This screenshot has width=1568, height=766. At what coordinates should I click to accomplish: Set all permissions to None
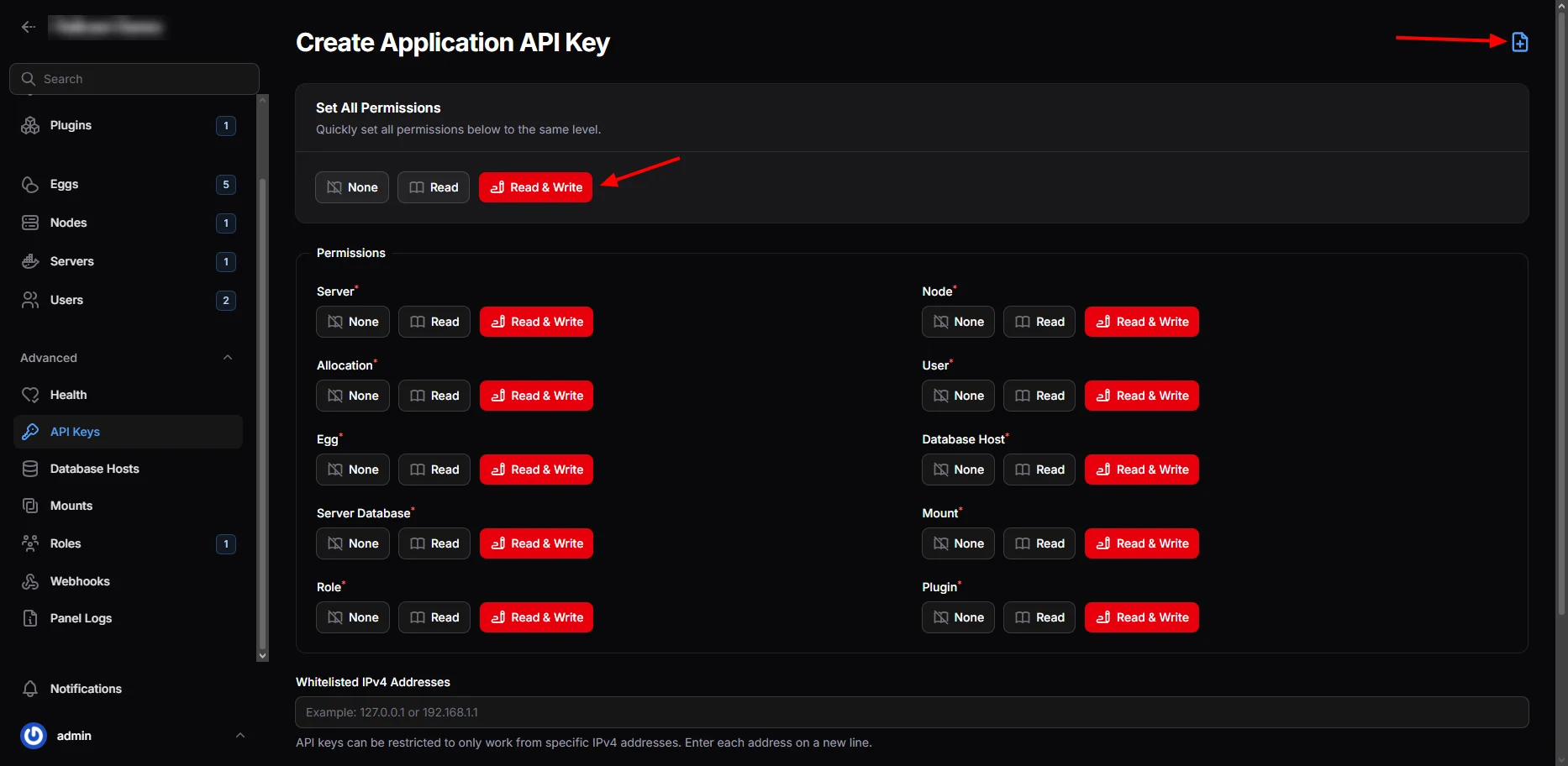(x=352, y=187)
